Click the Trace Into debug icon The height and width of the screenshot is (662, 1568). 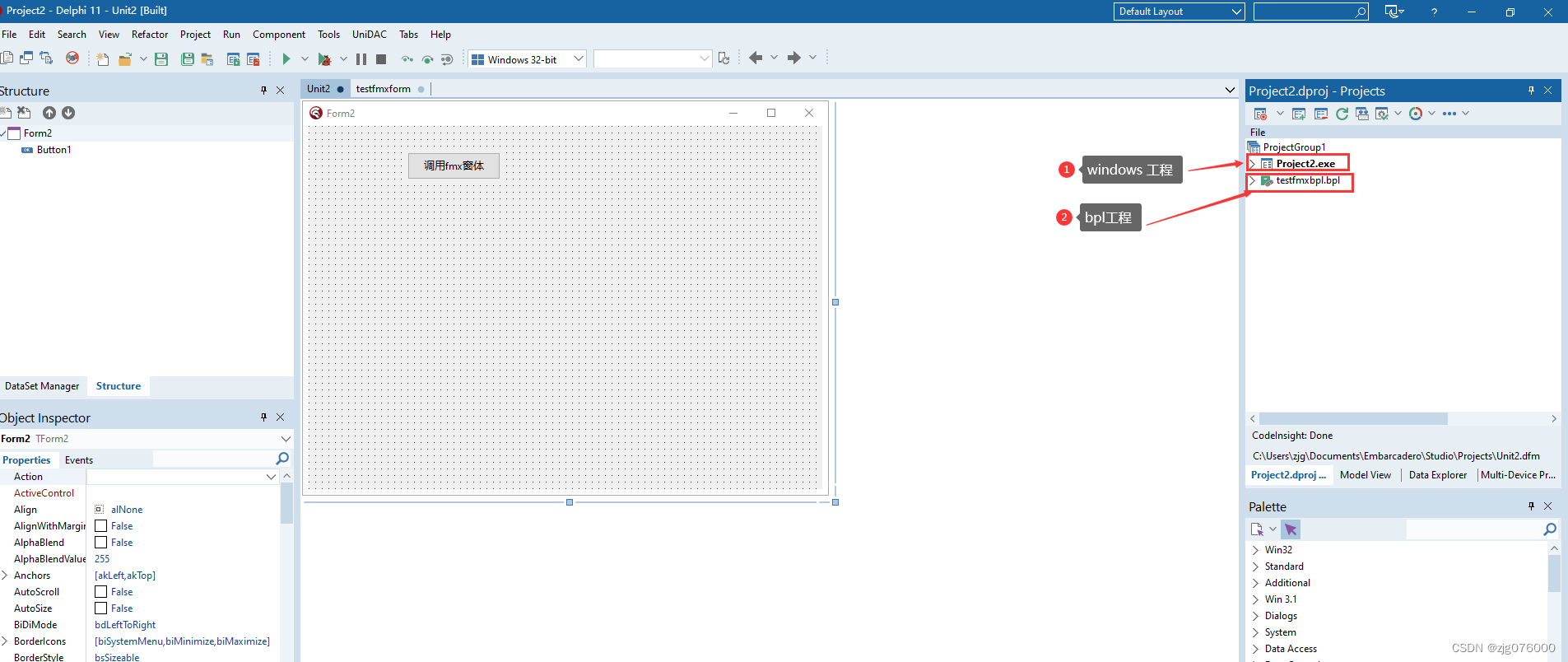coord(407,59)
